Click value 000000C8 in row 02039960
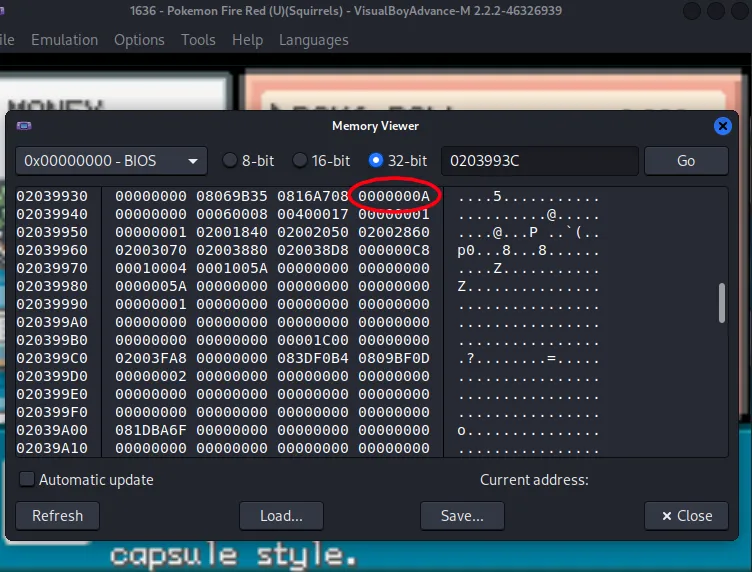The width and height of the screenshot is (752, 572). point(394,250)
